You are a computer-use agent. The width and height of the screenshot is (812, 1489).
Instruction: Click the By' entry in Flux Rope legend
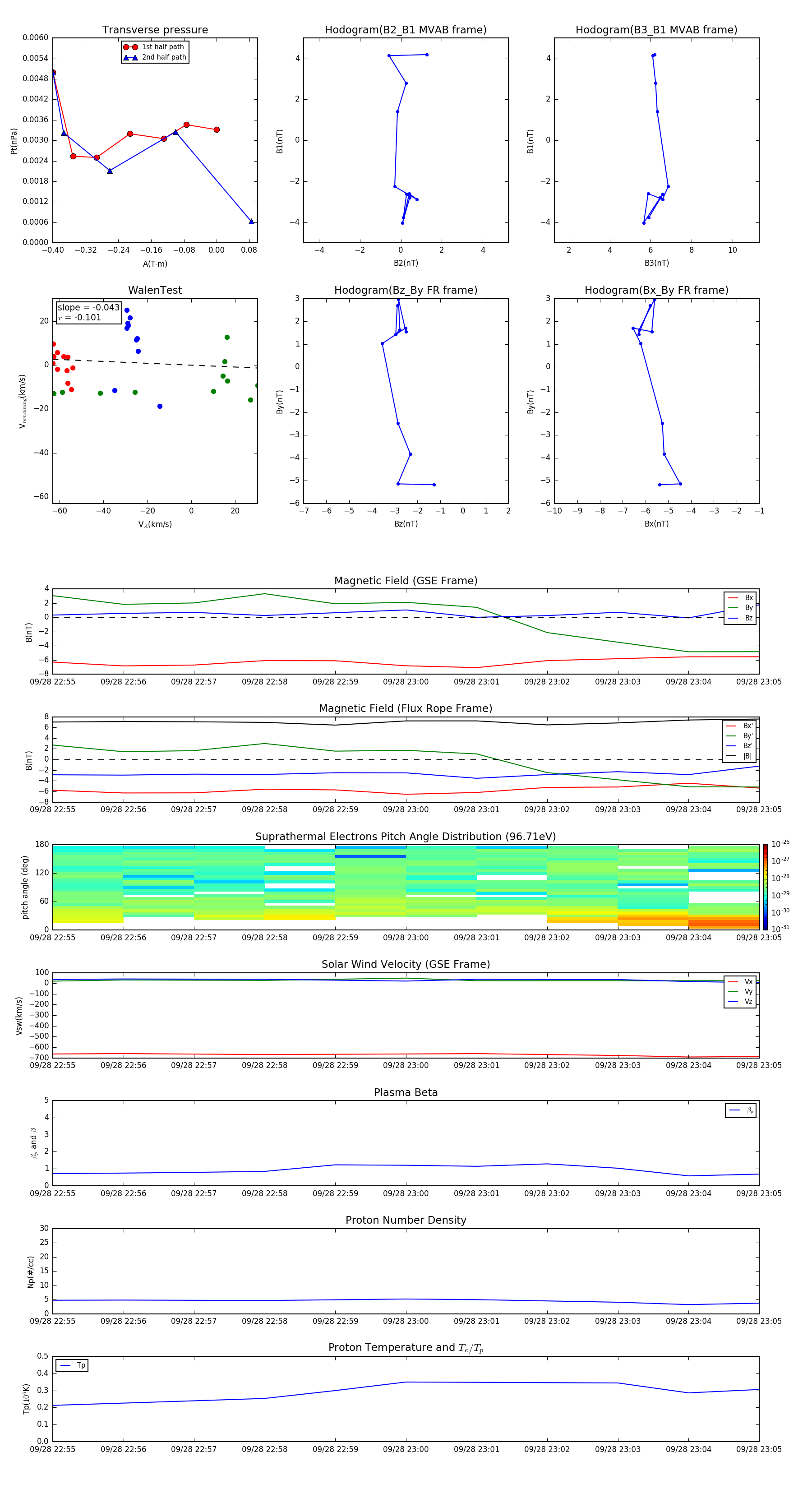(740, 736)
